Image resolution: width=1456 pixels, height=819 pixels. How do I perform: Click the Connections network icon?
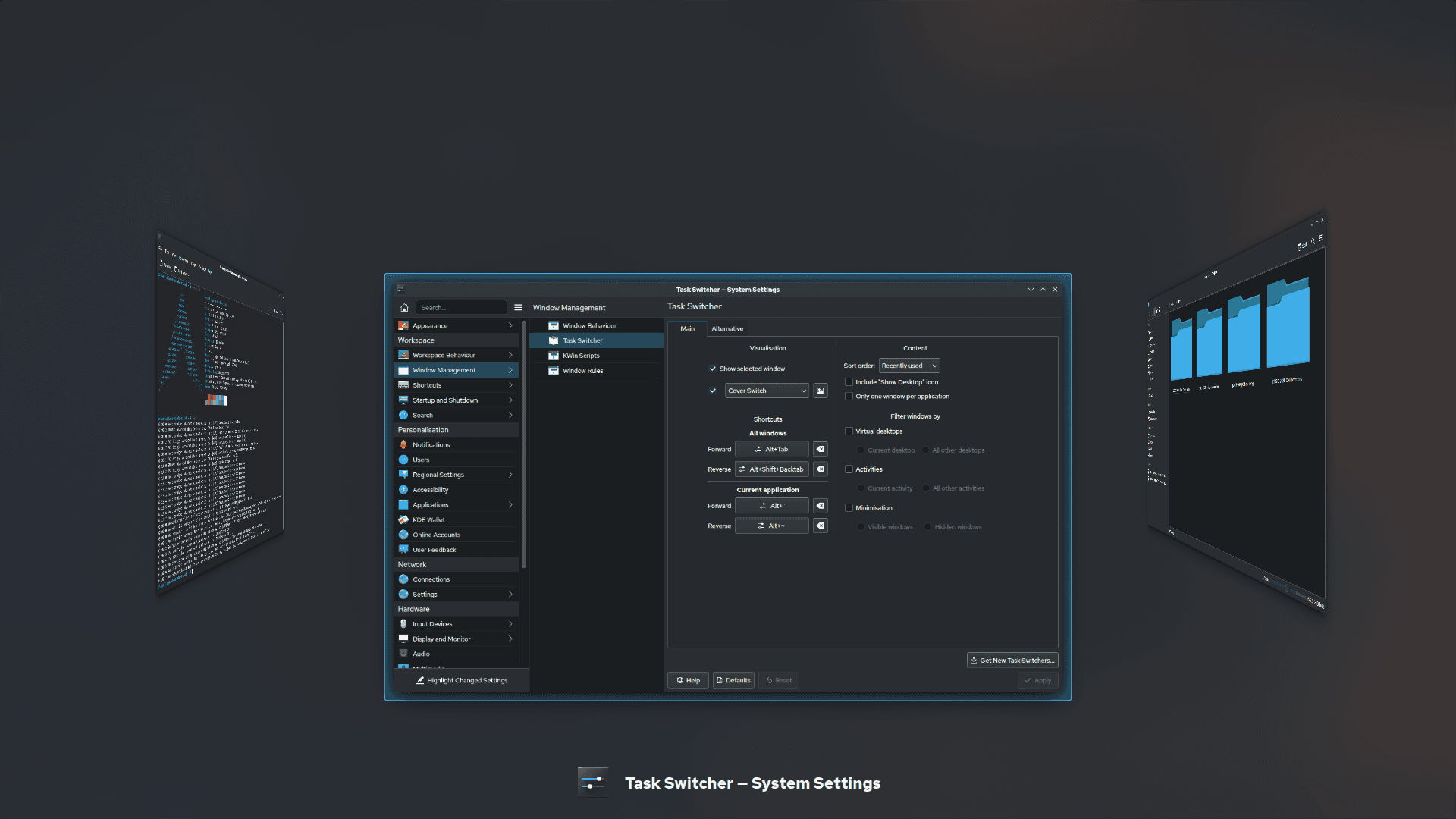(403, 579)
